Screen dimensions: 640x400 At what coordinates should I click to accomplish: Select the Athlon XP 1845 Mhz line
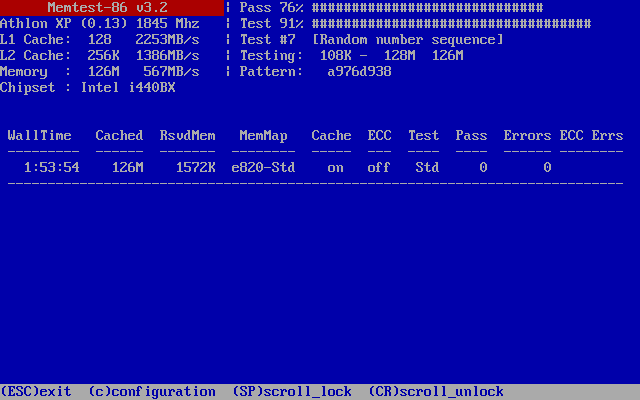click(100, 24)
